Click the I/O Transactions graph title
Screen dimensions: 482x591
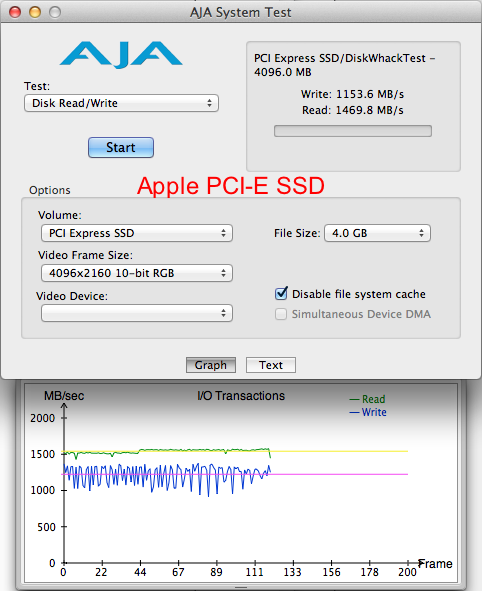[x=241, y=396]
